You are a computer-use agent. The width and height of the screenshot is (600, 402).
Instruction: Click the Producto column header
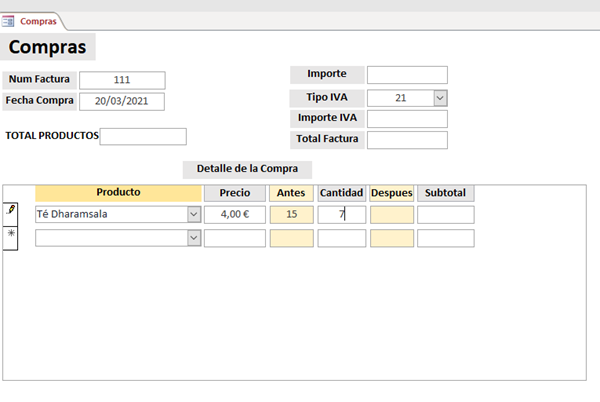click(x=118, y=192)
